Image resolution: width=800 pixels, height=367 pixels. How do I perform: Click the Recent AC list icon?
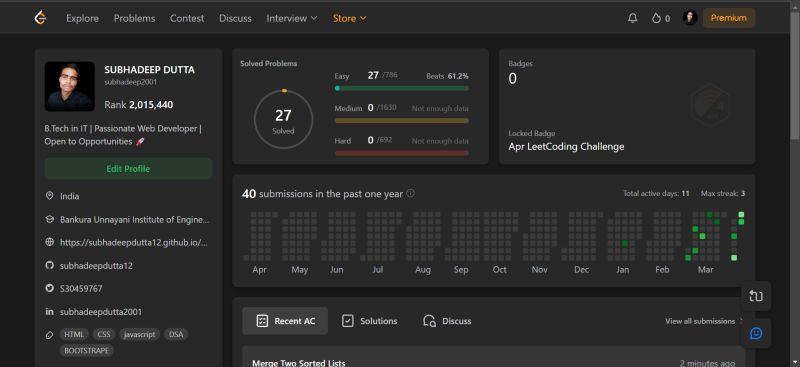coord(262,321)
